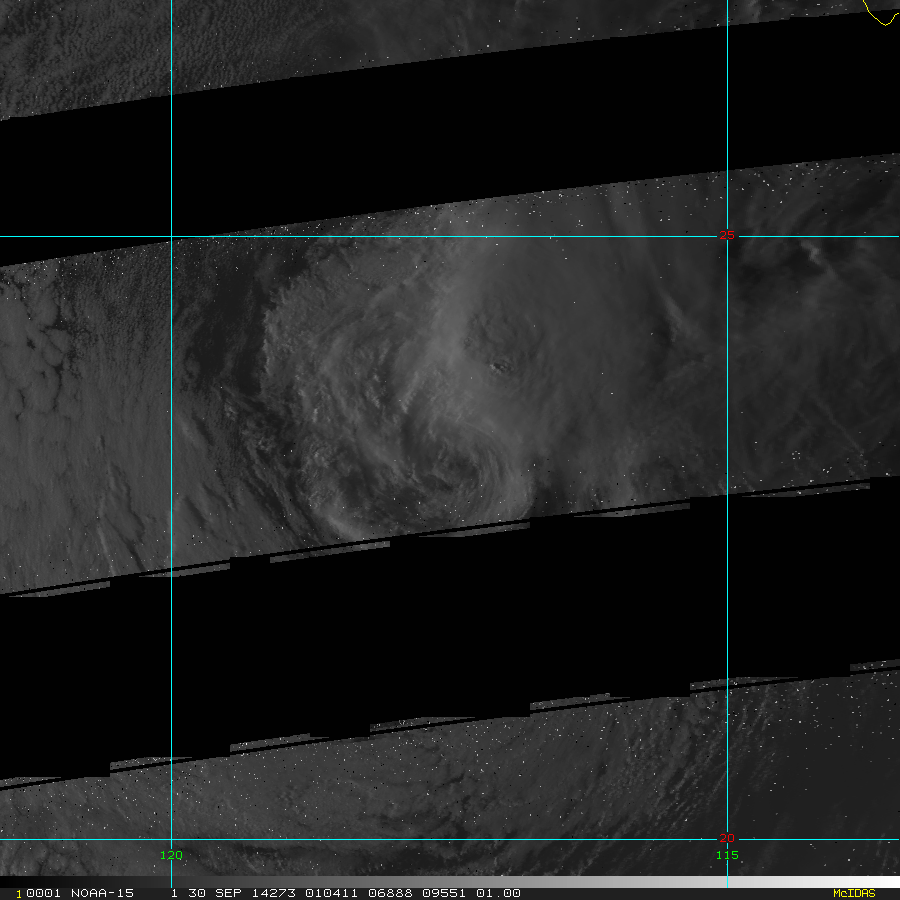Click the 09551 element number value
The width and height of the screenshot is (900, 900).
(434, 893)
